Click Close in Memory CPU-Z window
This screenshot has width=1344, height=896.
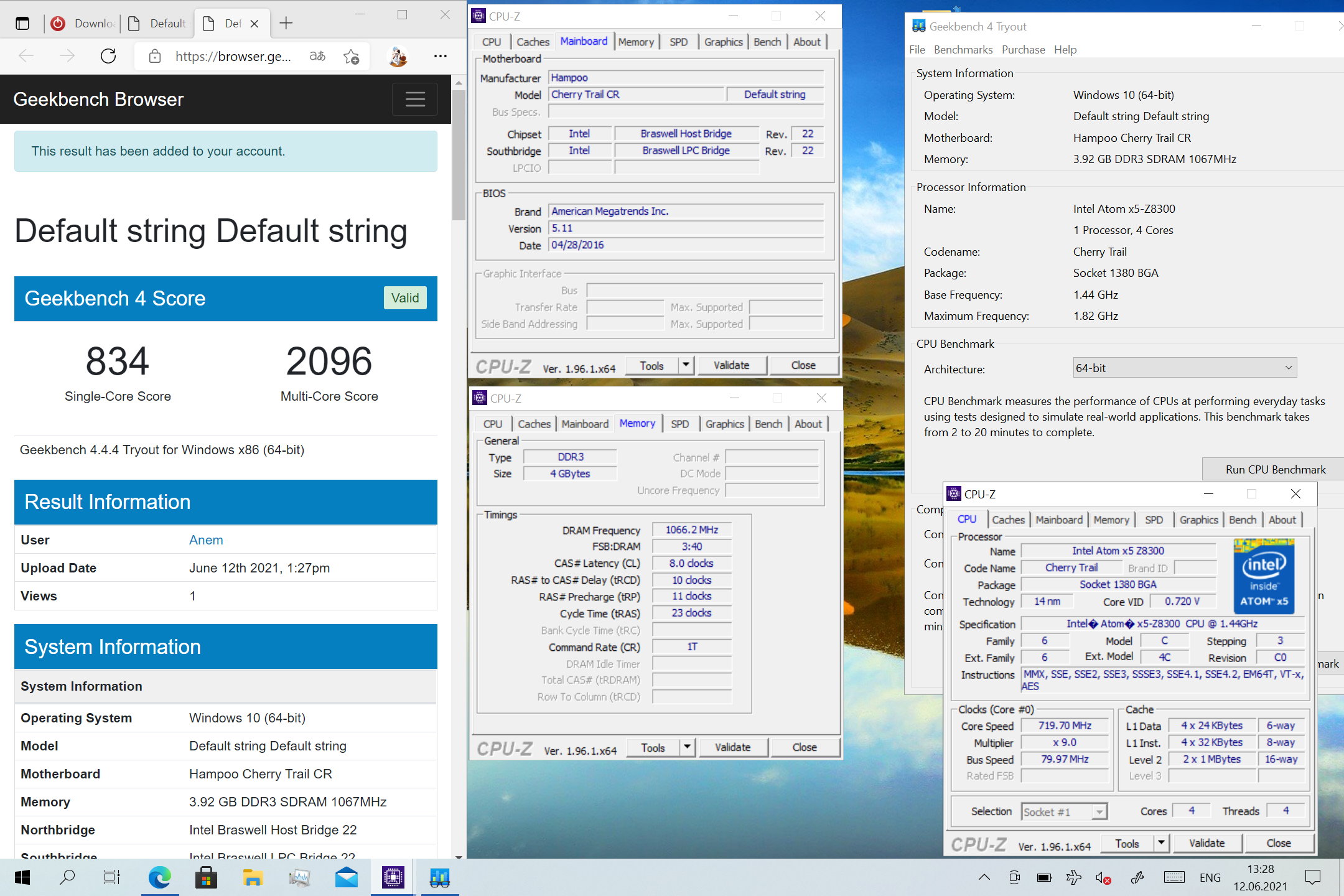point(805,747)
